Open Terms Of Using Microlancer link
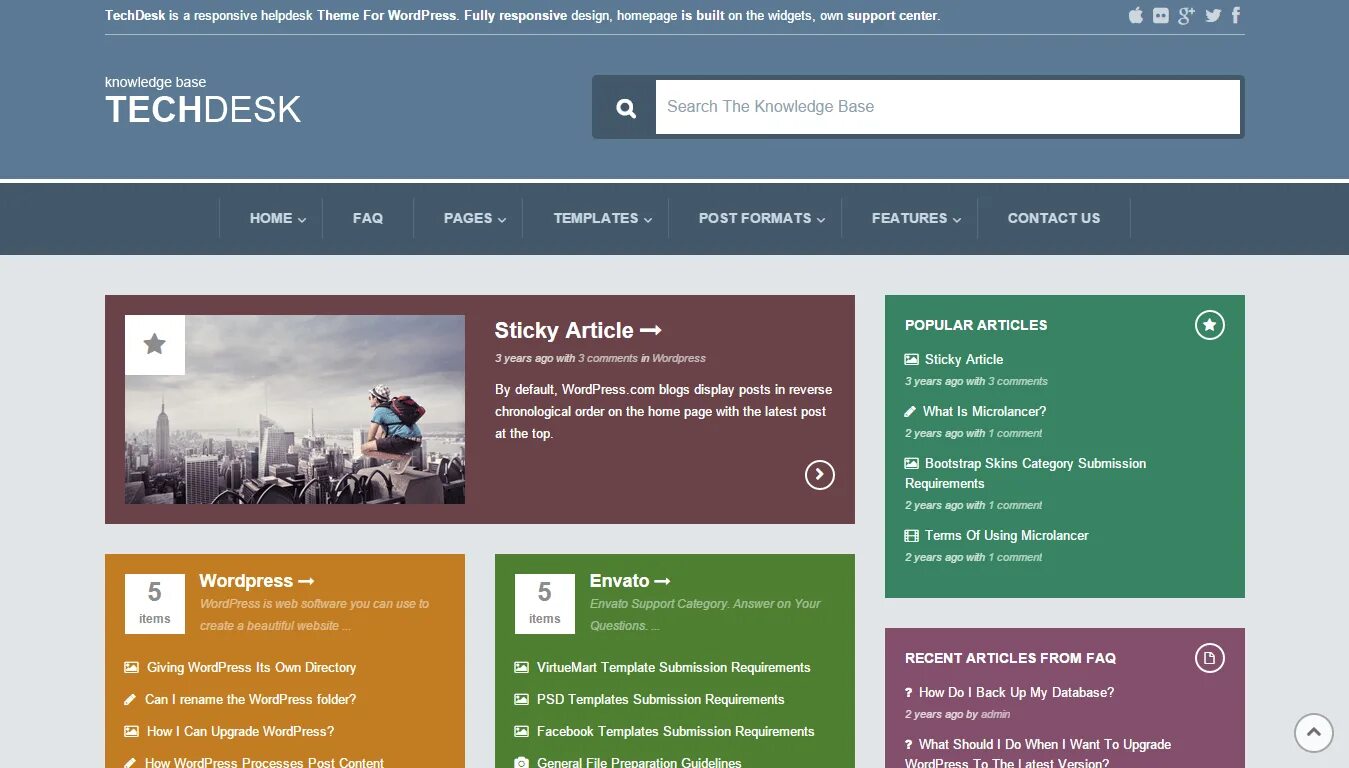The width and height of the screenshot is (1349, 768). point(1006,535)
